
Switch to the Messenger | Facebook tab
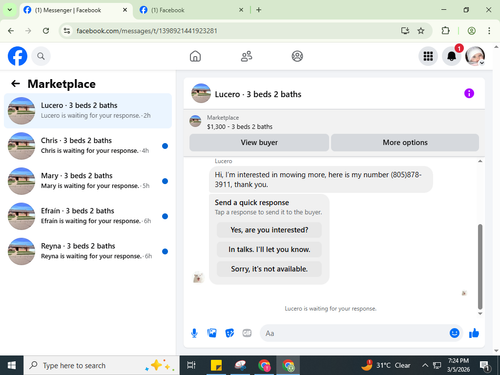(x=75, y=10)
